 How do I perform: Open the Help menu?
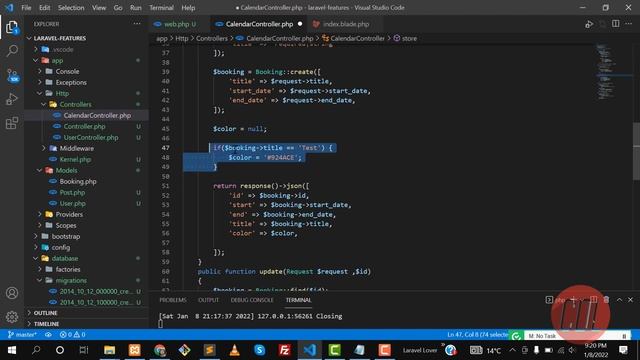click(188, 8)
